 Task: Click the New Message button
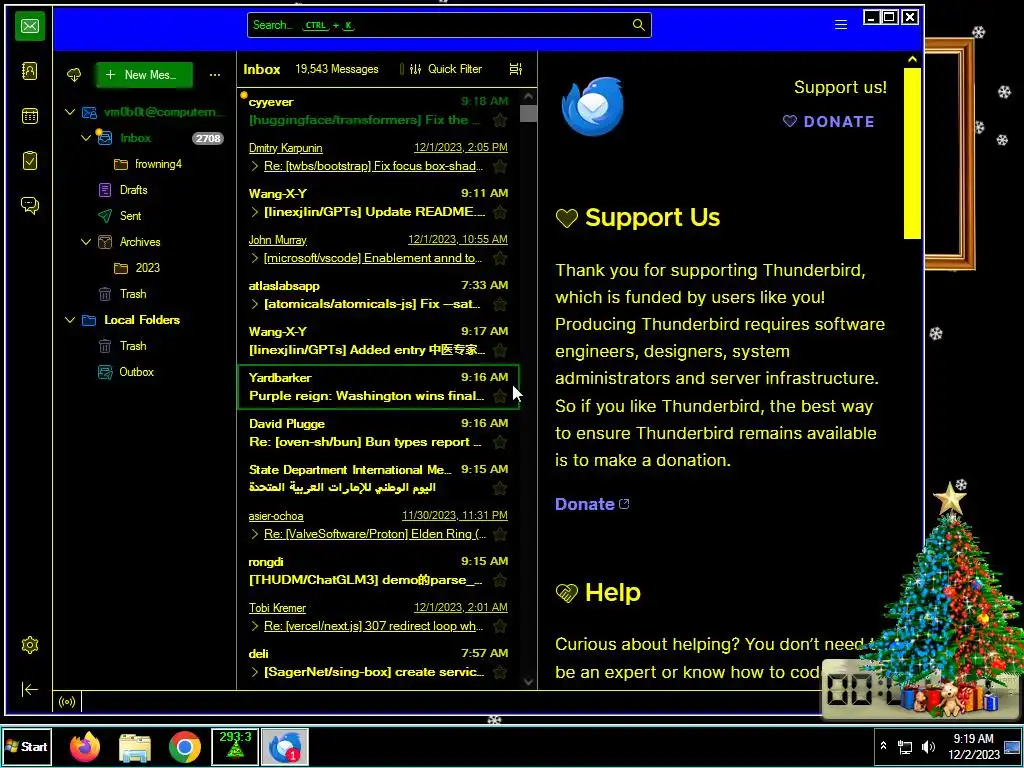144,75
